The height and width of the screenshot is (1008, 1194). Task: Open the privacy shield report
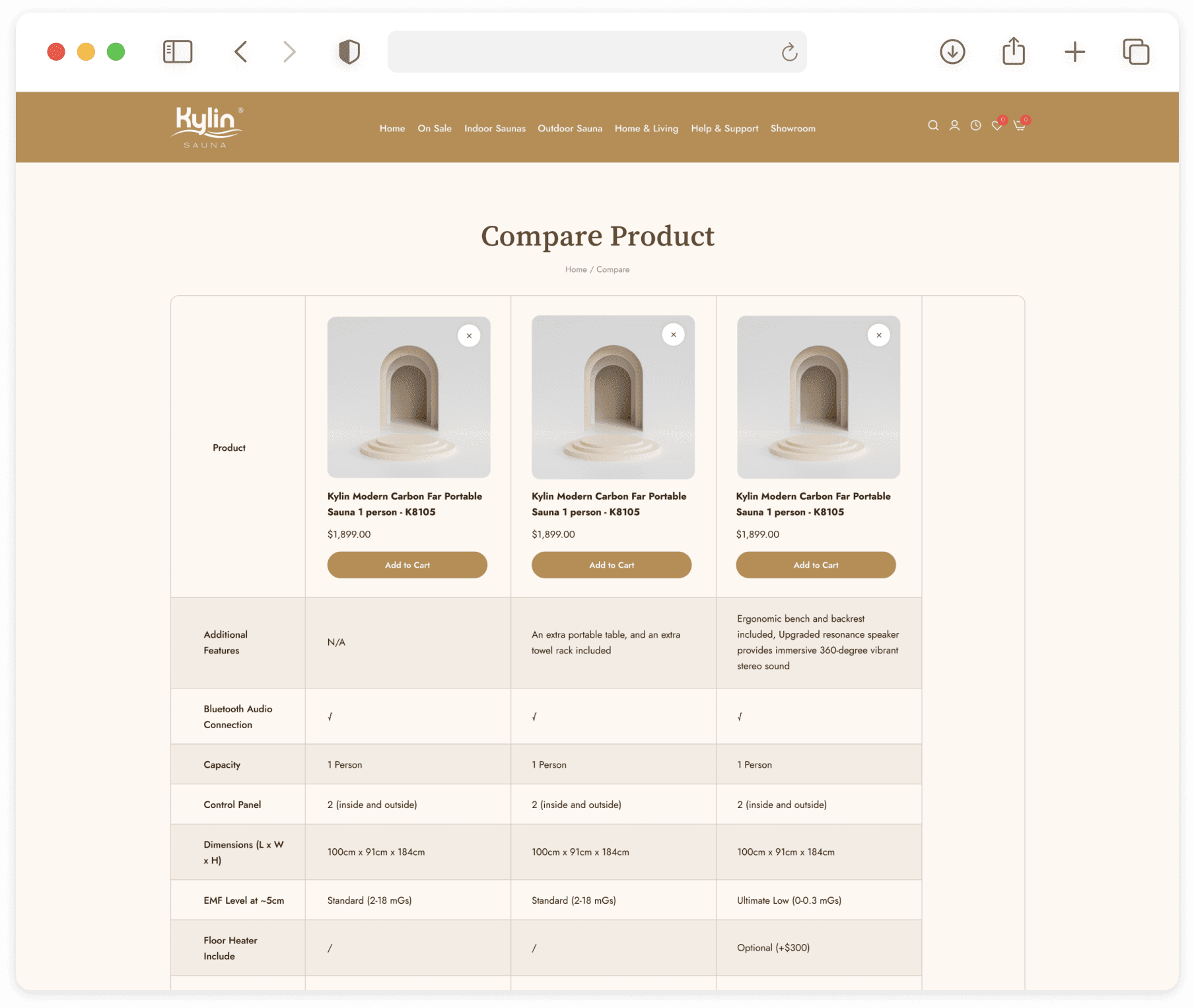click(x=349, y=51)
